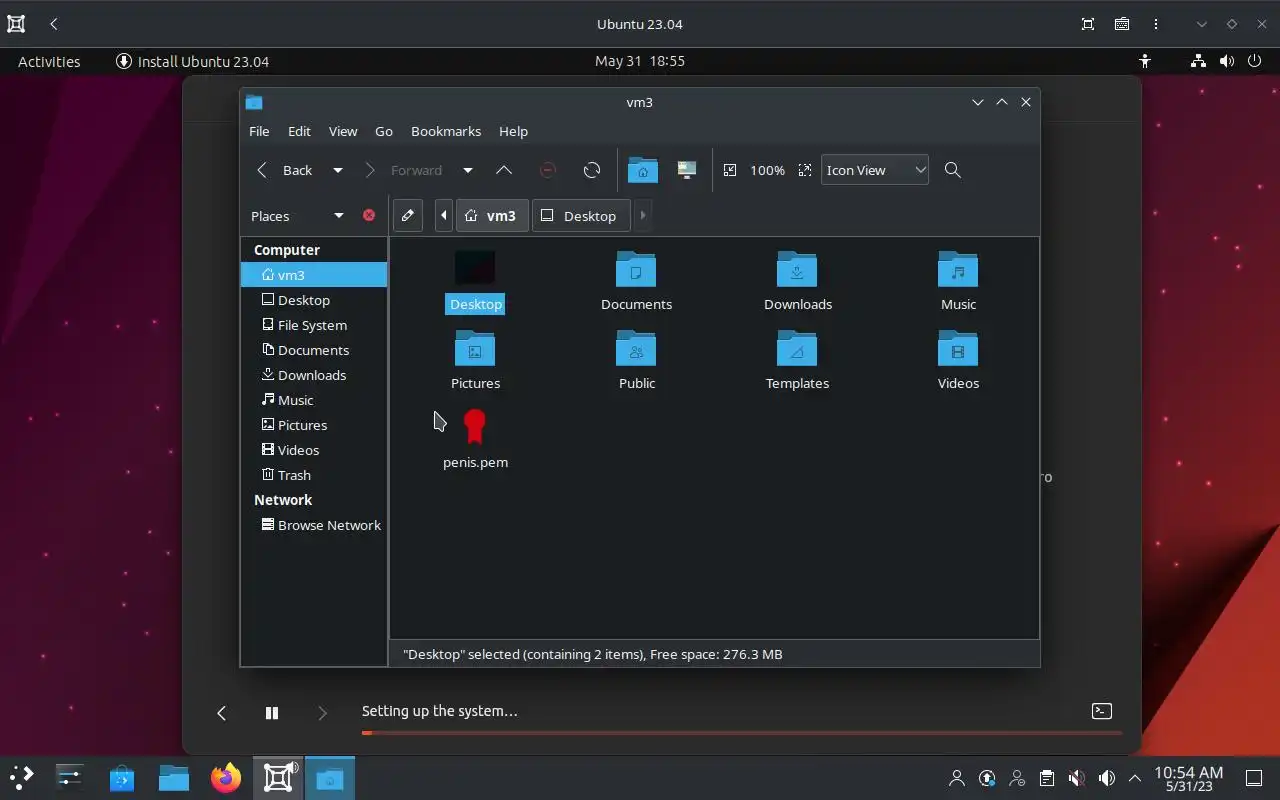This screenshot has height=800, width=1280.
Task: Click the red stop loading icon
Action: coord(548,170)
